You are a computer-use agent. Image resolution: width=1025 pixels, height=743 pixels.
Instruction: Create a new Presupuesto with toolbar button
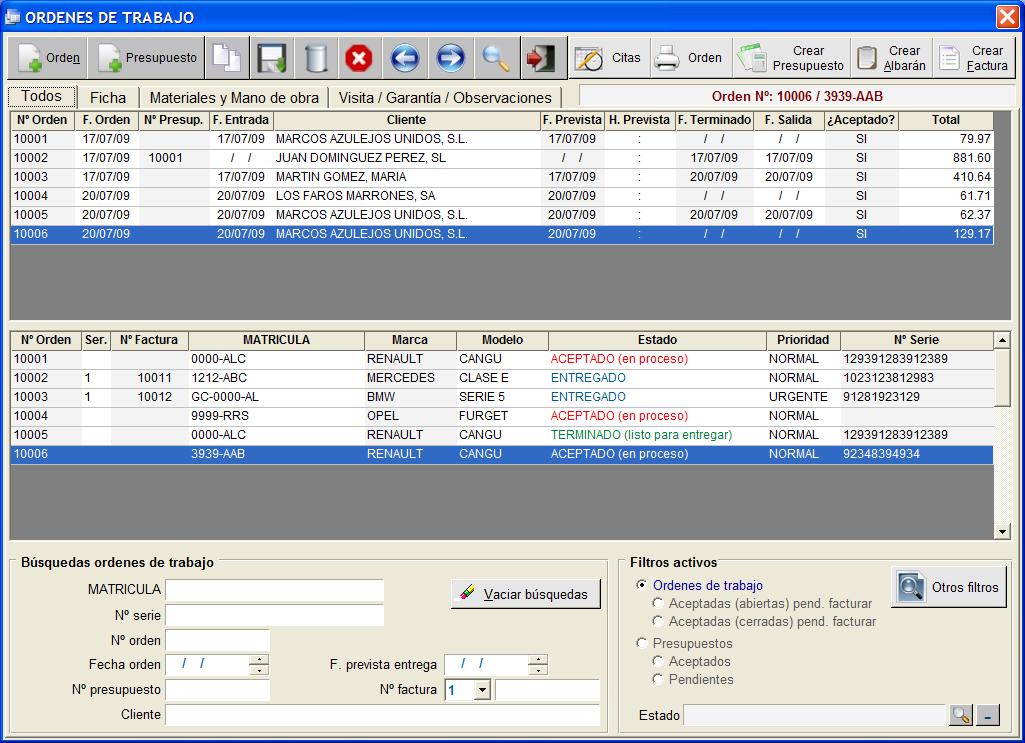coord(146,58)
